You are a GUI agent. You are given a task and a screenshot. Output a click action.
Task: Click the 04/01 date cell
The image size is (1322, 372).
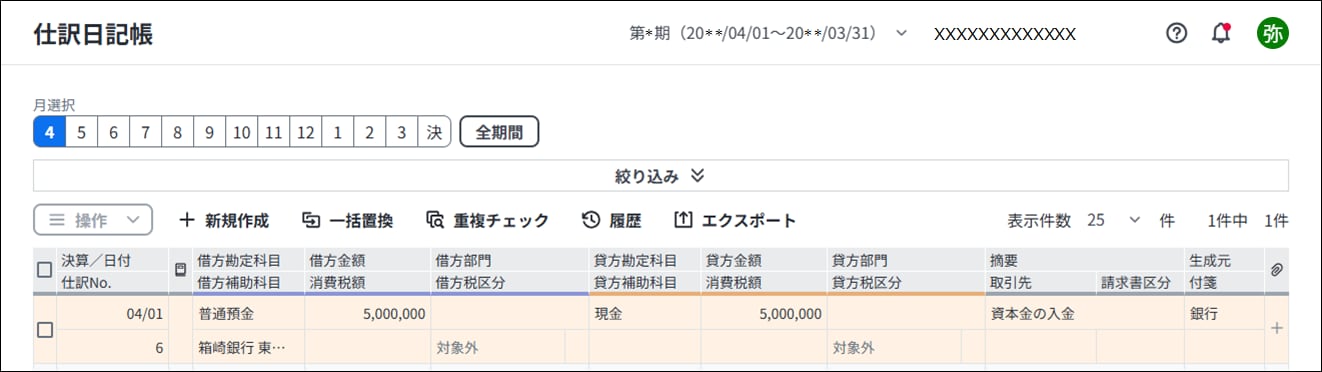click(112, 313)
